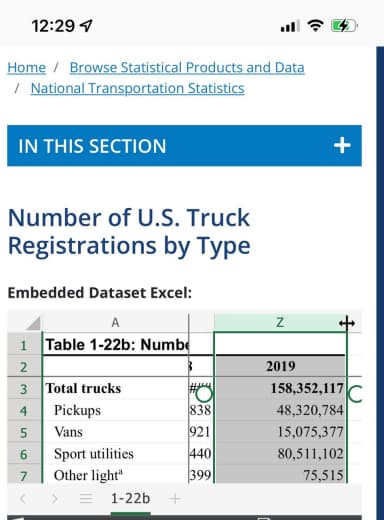Select row 7 header

tap(24, 475)
